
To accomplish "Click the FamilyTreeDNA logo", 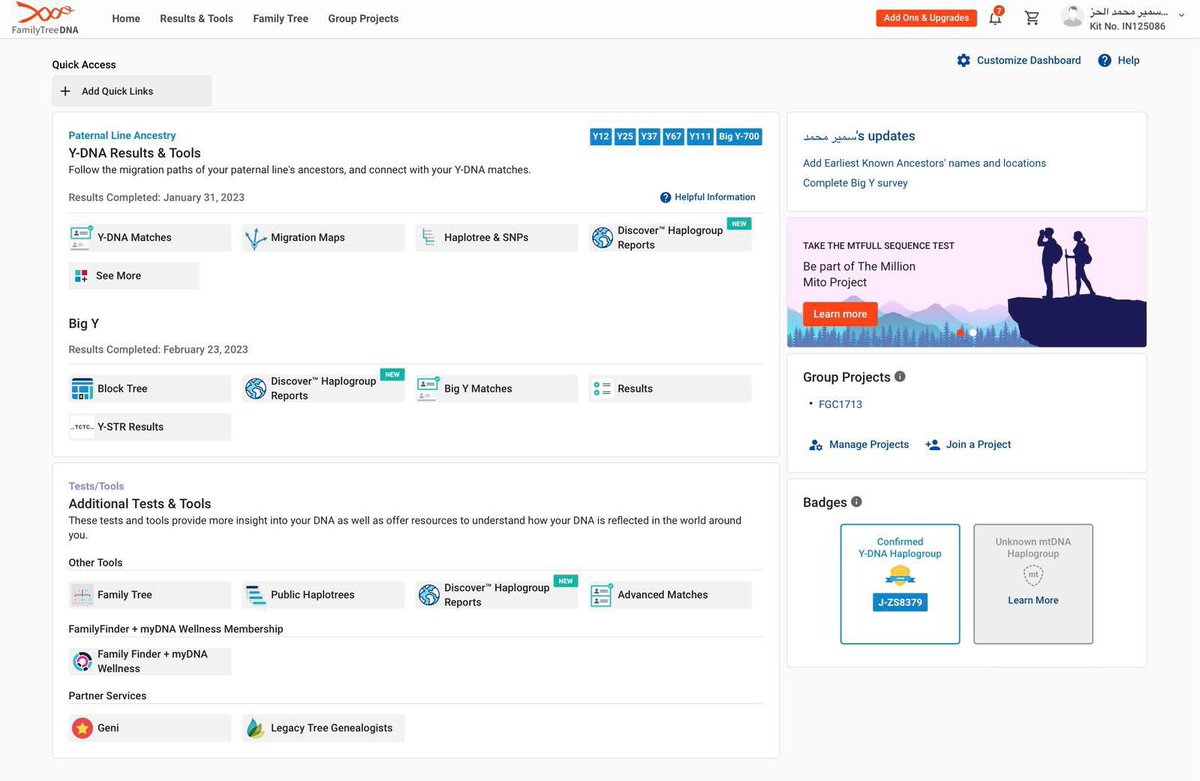I will click(45, 18).
